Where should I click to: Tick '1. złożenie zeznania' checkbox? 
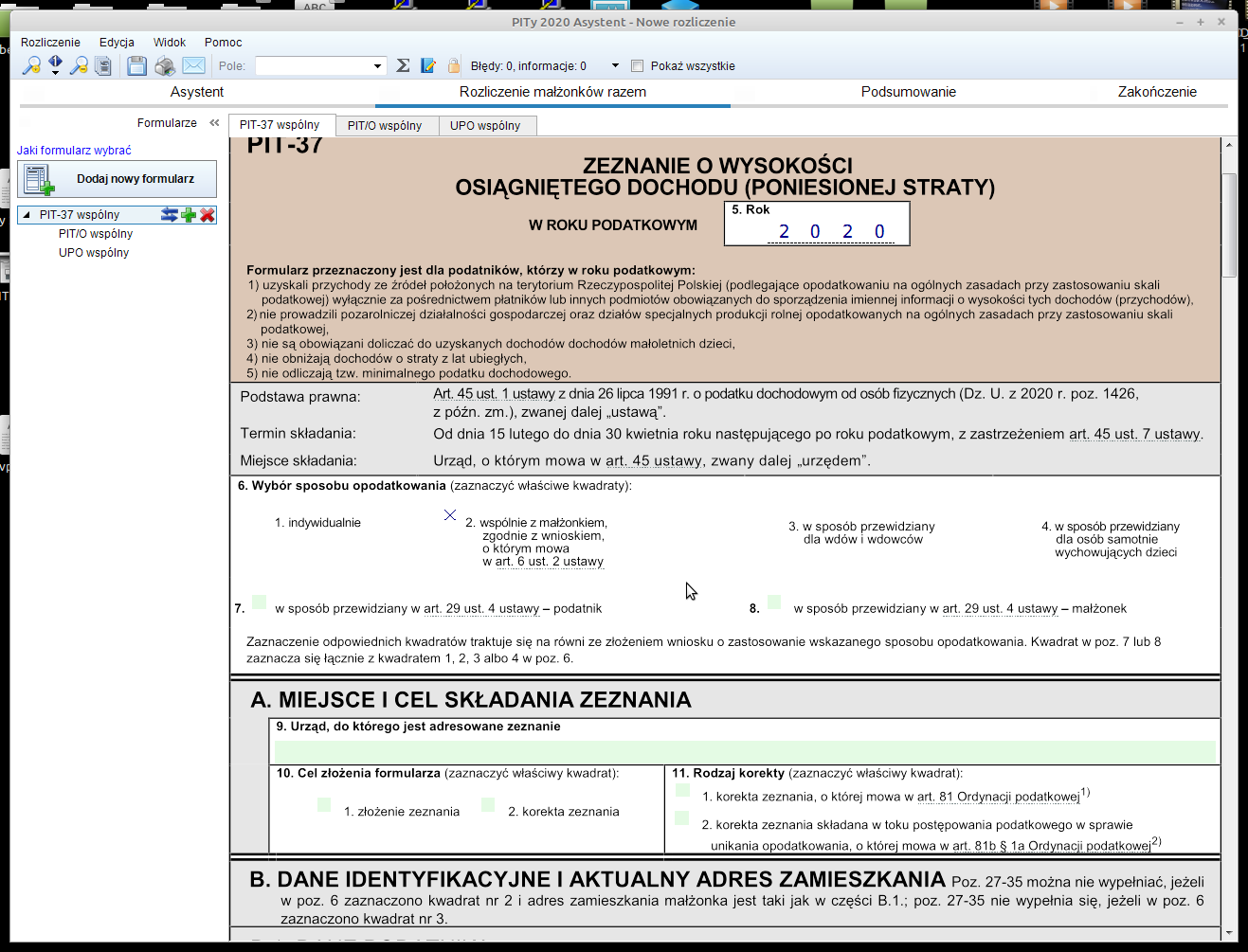pos(324,805)
